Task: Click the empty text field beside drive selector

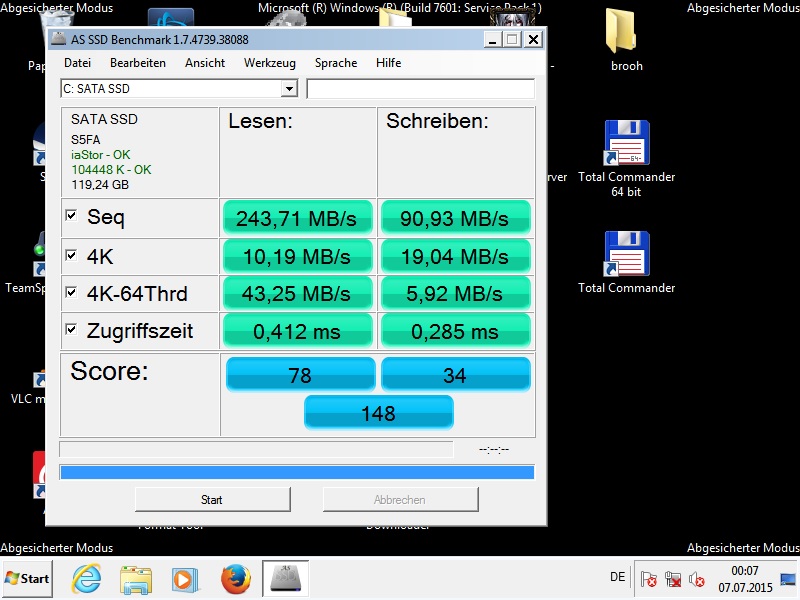Action: 420,89
